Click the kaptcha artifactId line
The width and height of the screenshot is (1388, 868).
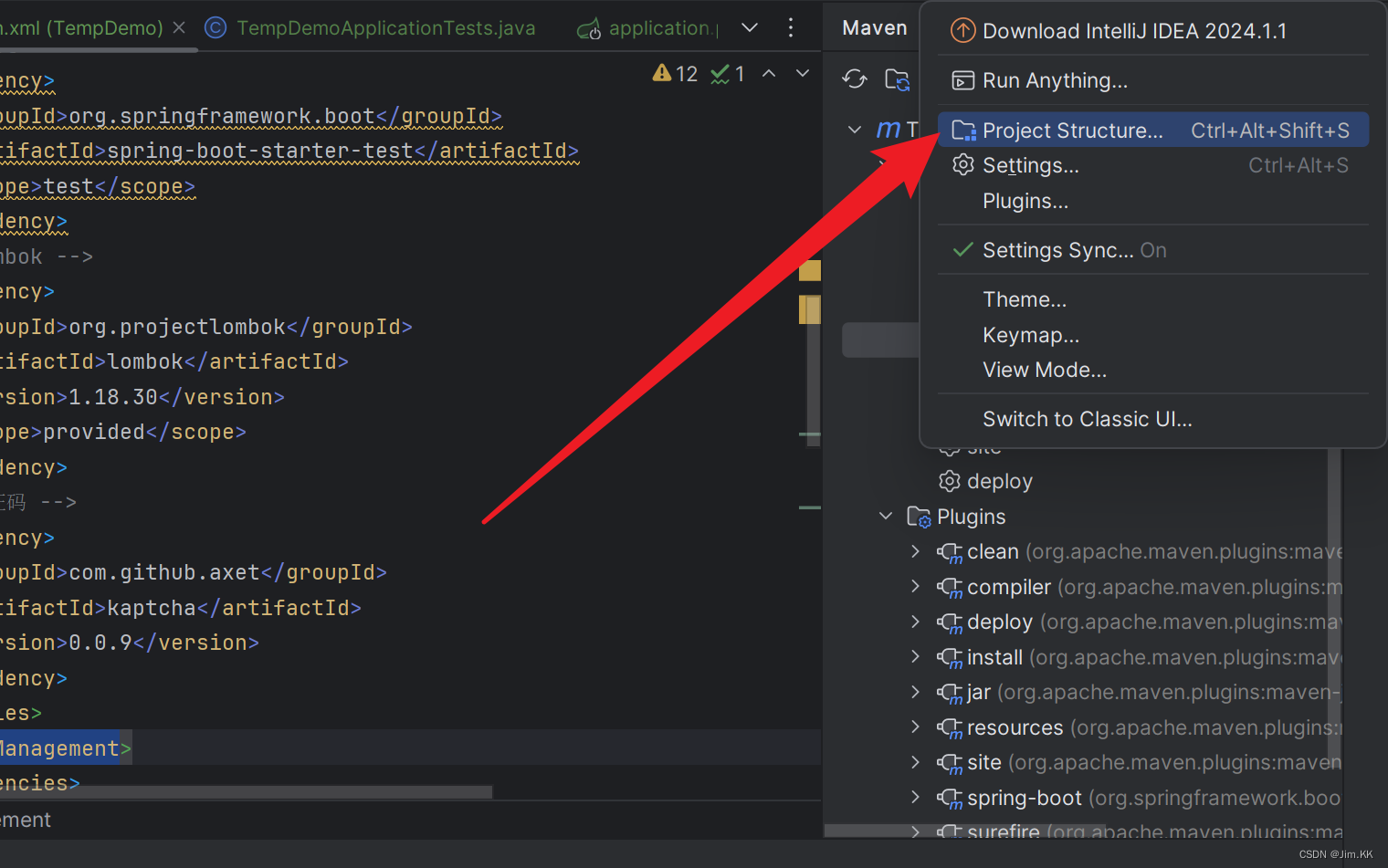tap(181, 608)
